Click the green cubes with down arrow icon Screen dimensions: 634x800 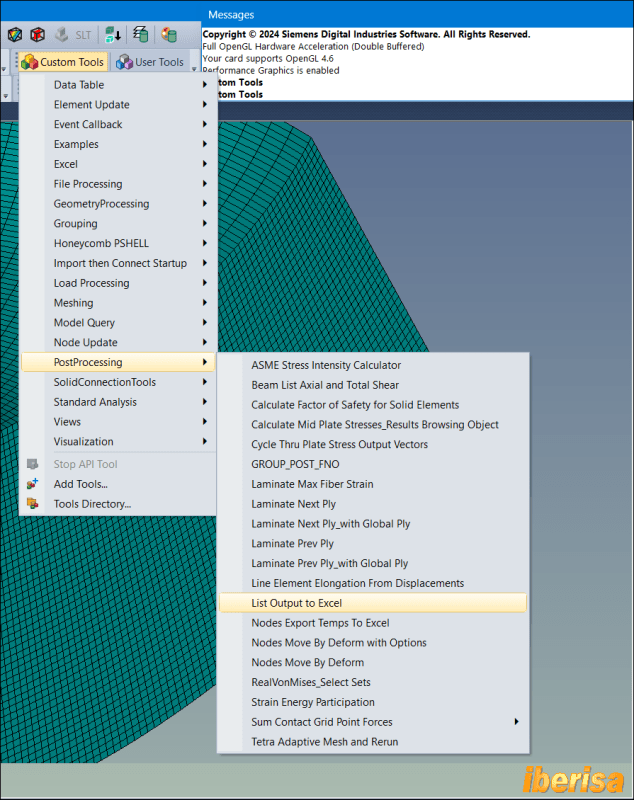coord(112,35)
